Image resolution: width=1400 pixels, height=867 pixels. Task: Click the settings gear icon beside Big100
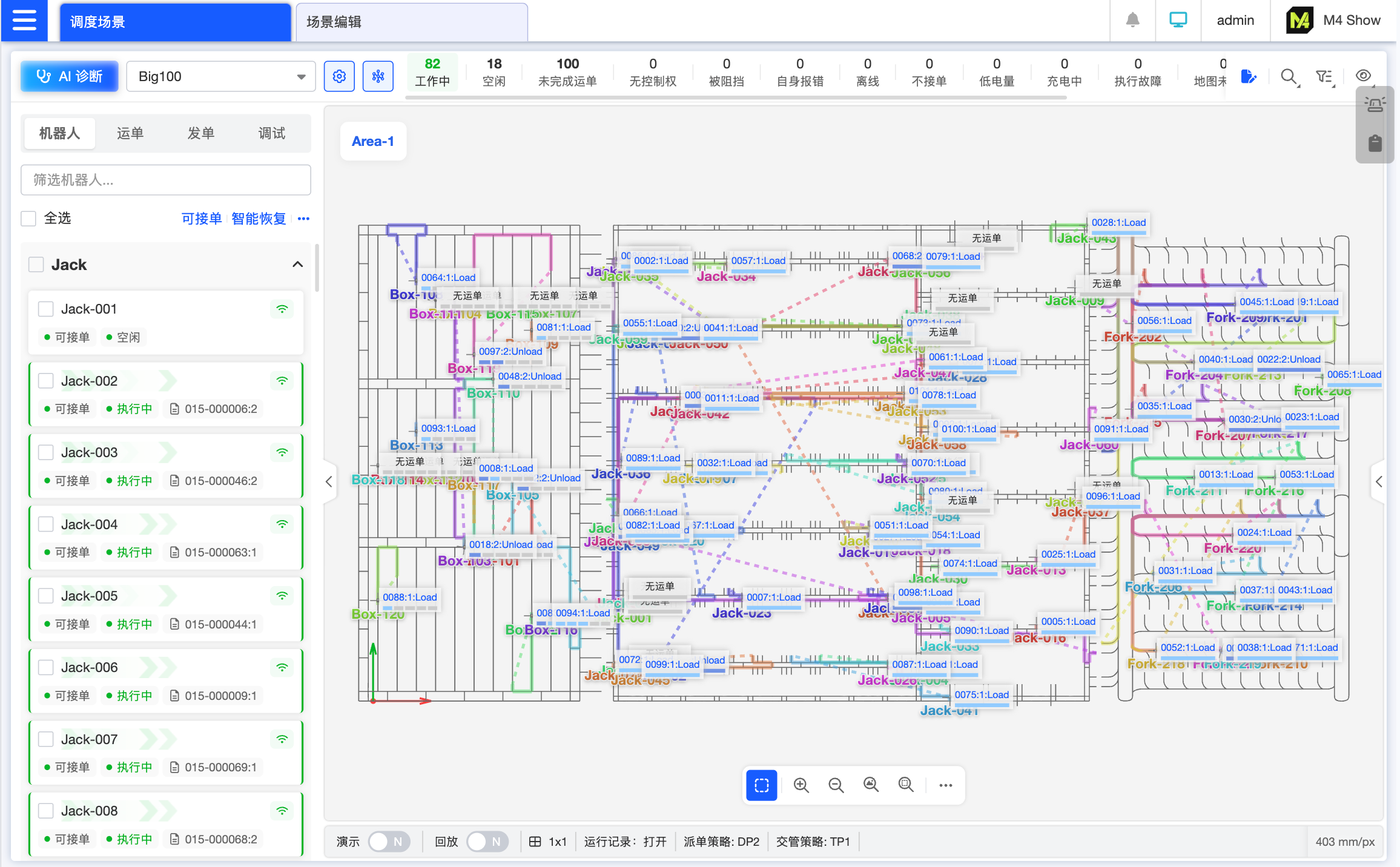(339, 76)
